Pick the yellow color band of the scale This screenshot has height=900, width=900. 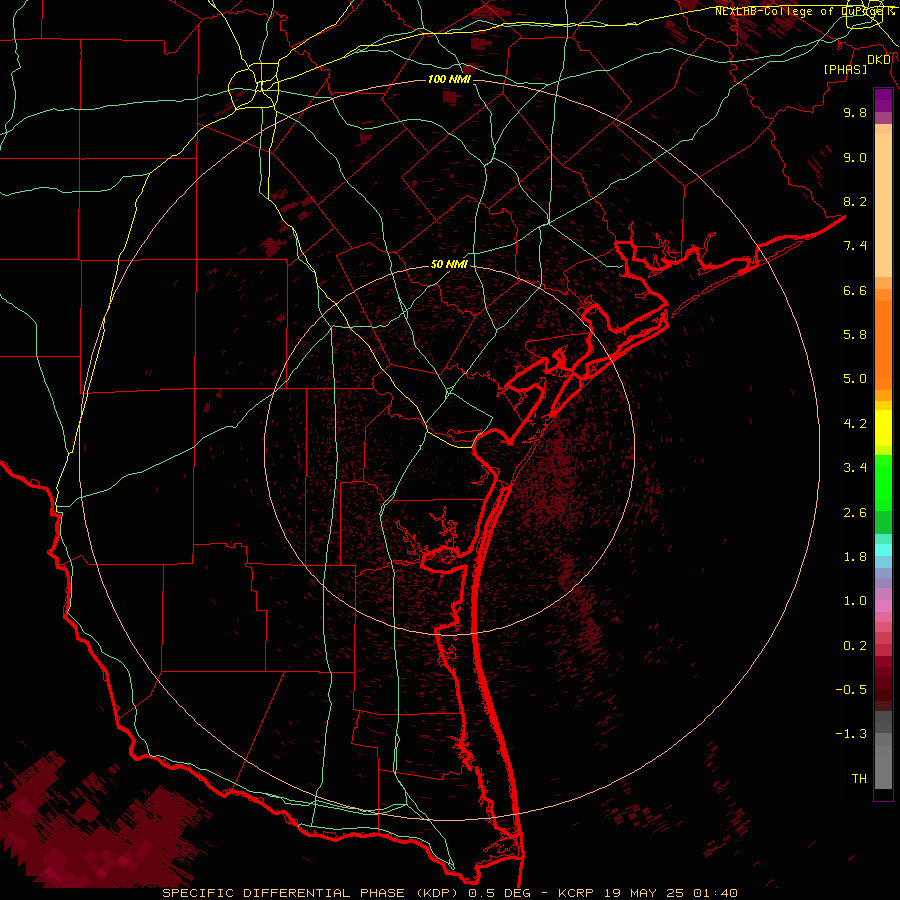click(883, 428)
